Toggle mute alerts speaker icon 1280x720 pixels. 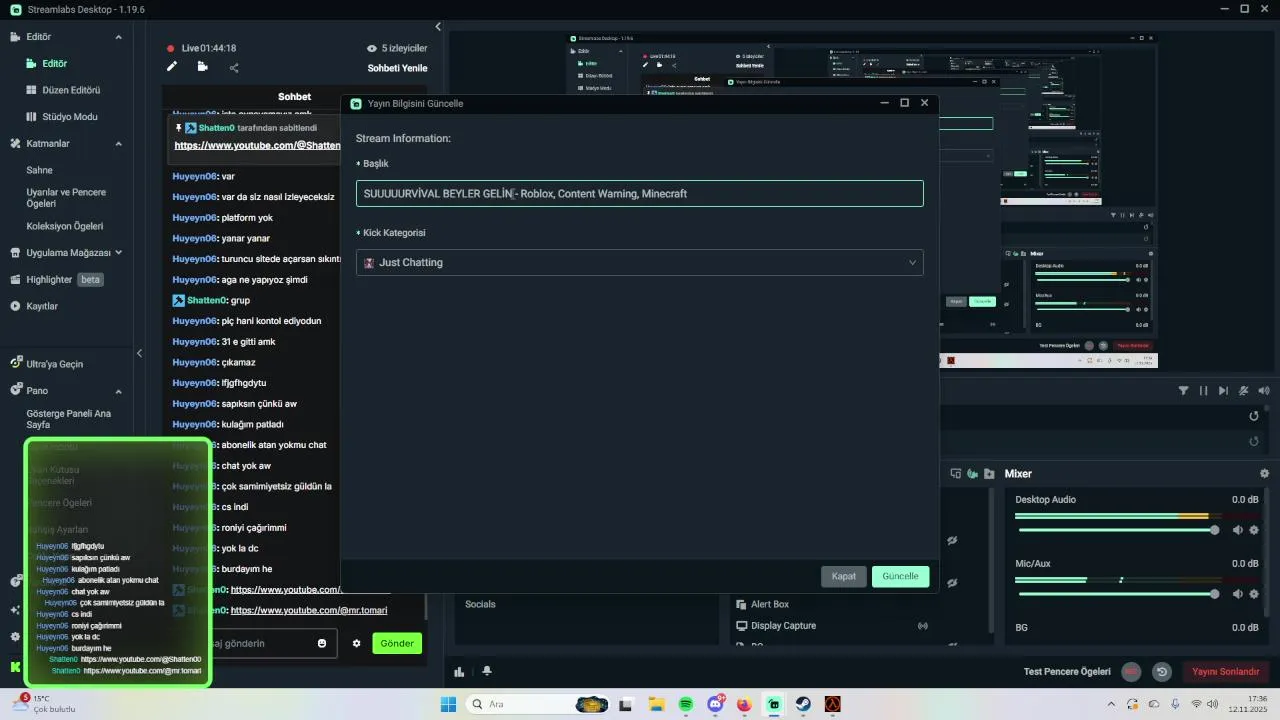(x=1264, y=391)
